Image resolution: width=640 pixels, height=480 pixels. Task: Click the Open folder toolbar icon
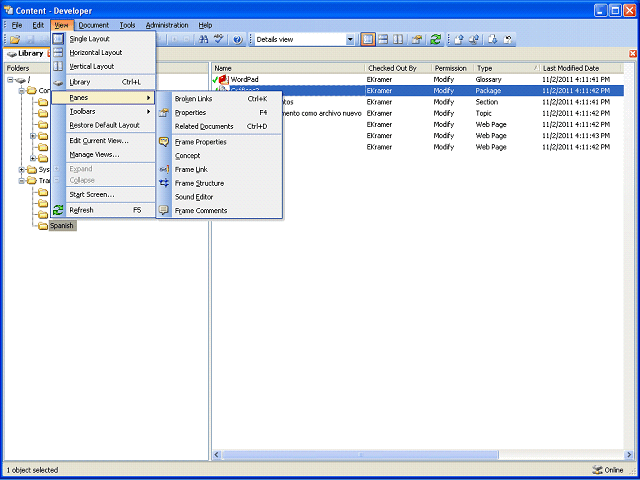[x=15, y=40]
